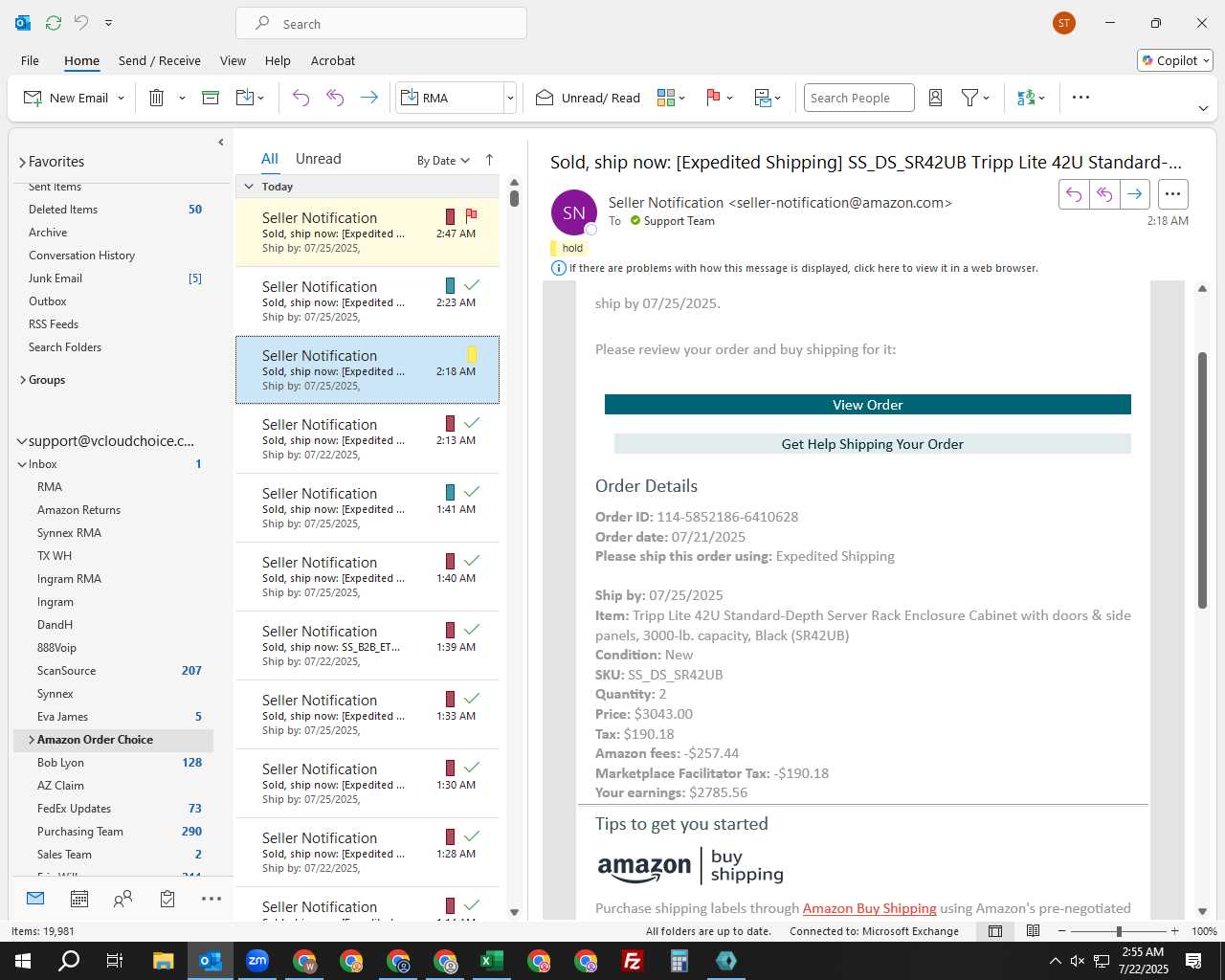Viewport: 1225px width, 980px height.
Task: Click the Reply All arrow in ribbon
Action: coord(335,98)
